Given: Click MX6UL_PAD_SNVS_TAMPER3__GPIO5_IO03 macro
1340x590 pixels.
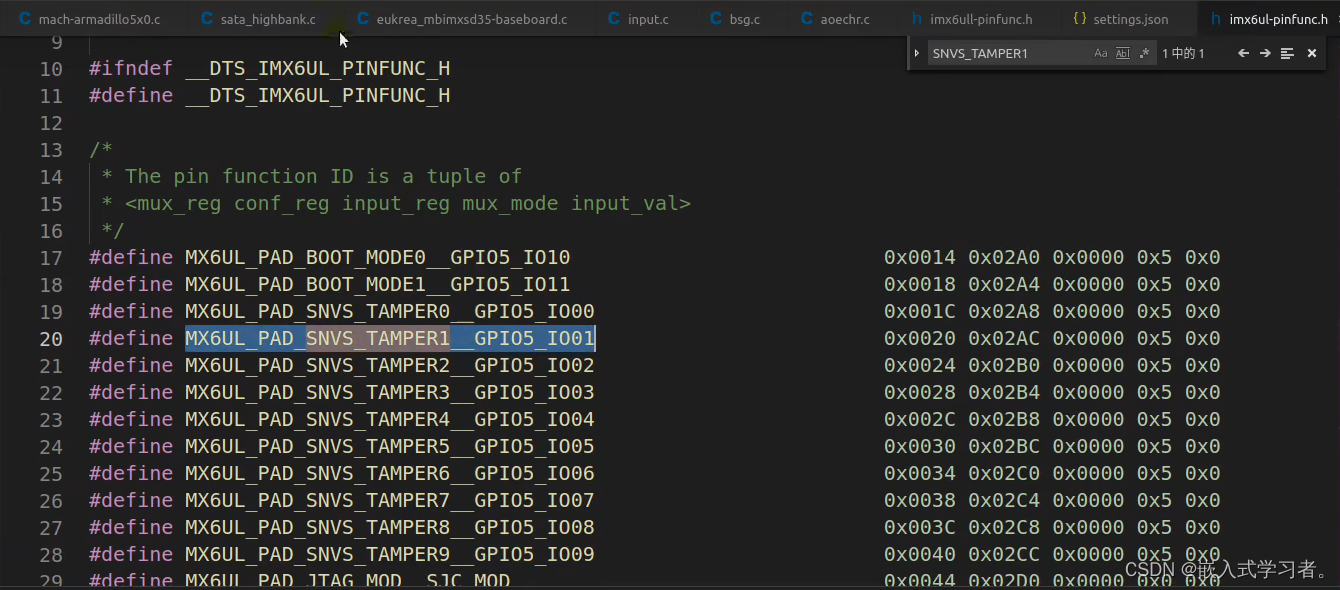Looking at the screenshot, I should 390,392.
